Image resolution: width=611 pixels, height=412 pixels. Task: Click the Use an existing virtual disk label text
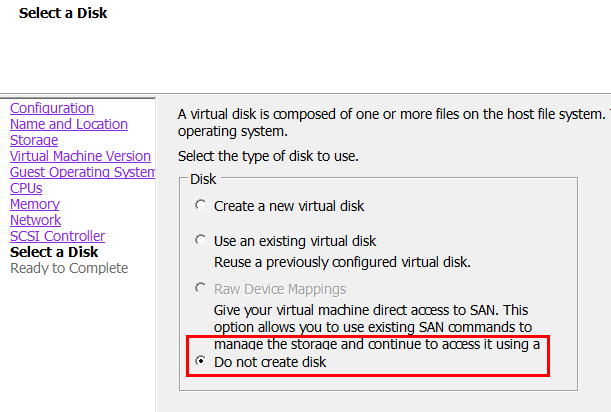pos(295,241)
